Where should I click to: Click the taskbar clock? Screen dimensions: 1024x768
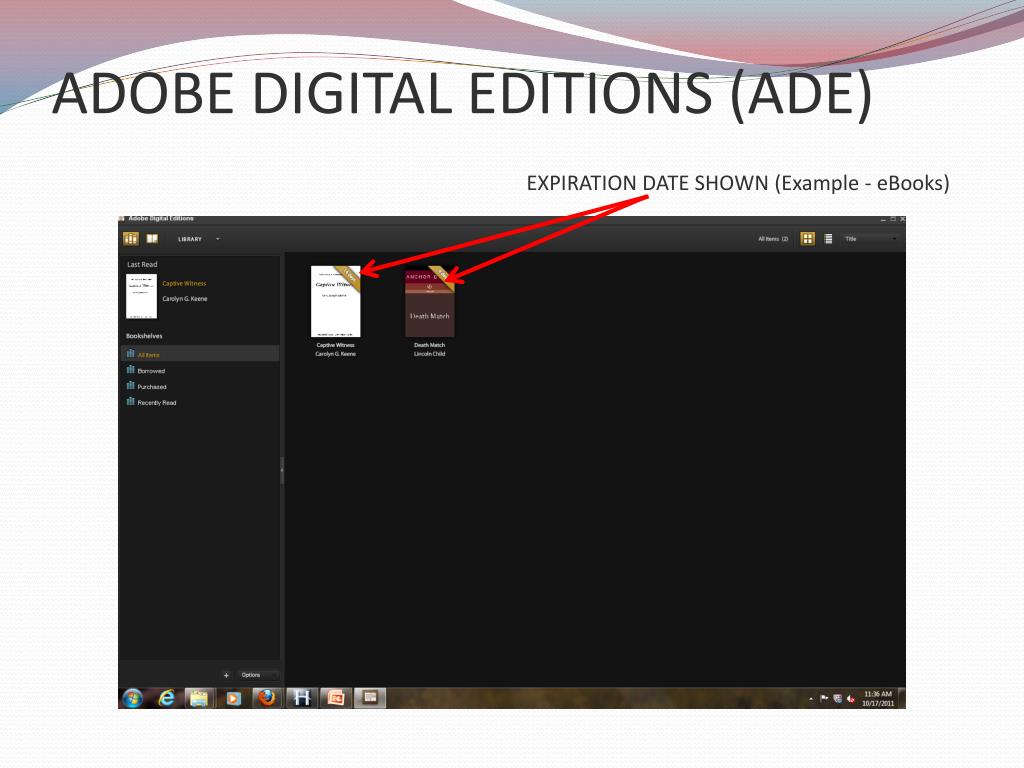click(x=878, y=699)
